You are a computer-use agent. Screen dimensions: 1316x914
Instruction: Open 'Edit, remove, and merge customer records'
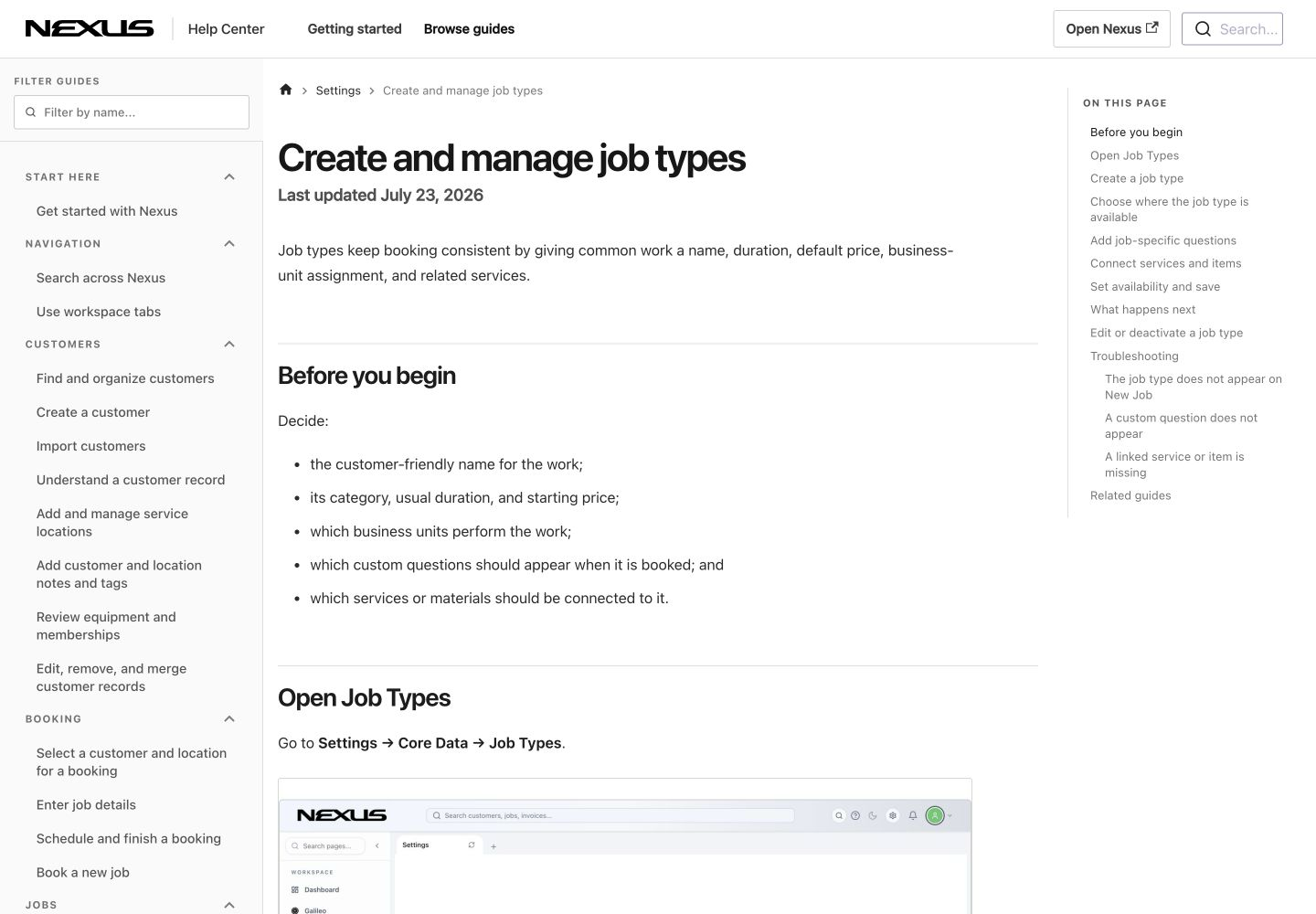(x=111, y=678)
